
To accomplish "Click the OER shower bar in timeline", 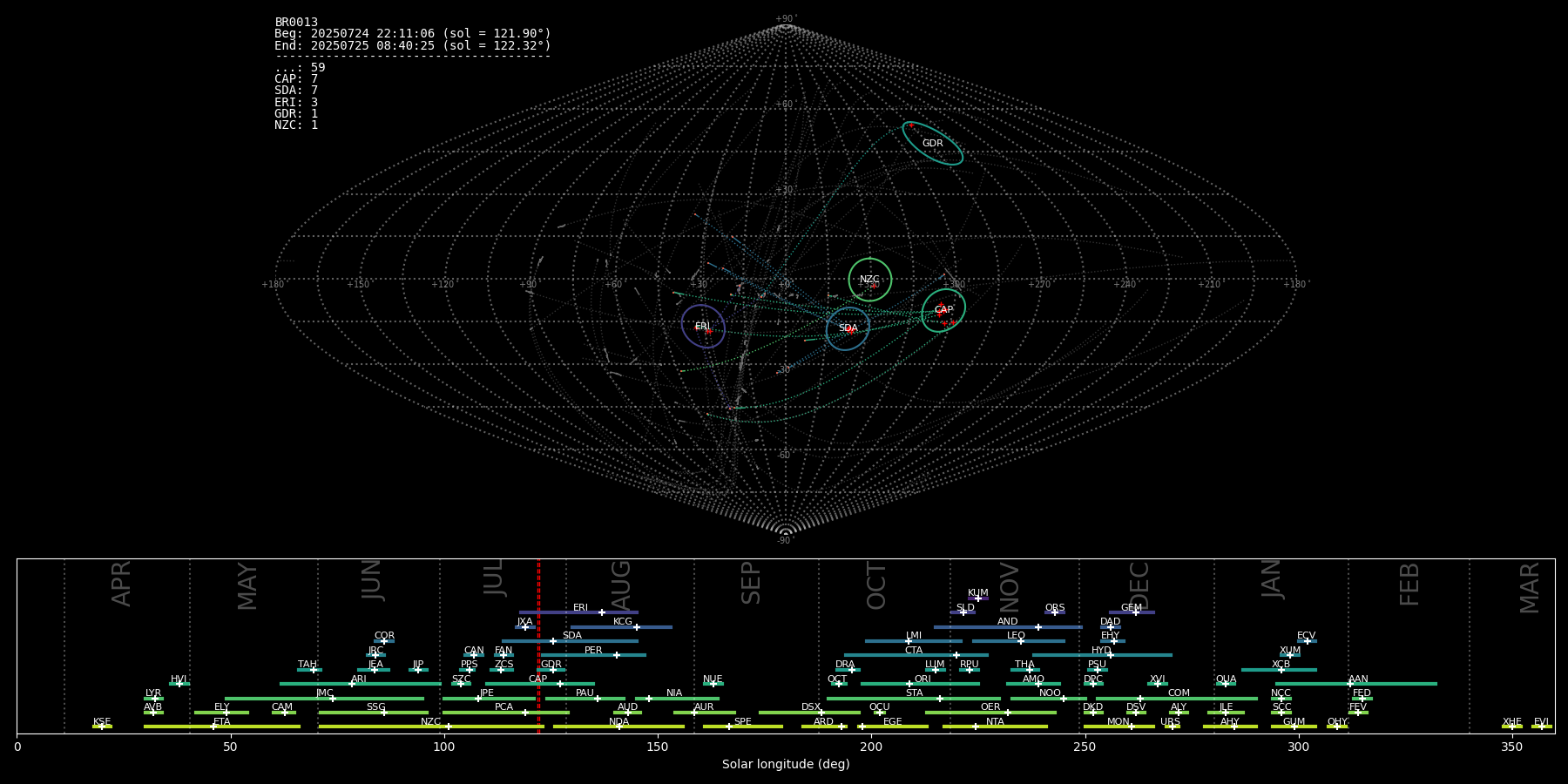I will click(990, 713).
